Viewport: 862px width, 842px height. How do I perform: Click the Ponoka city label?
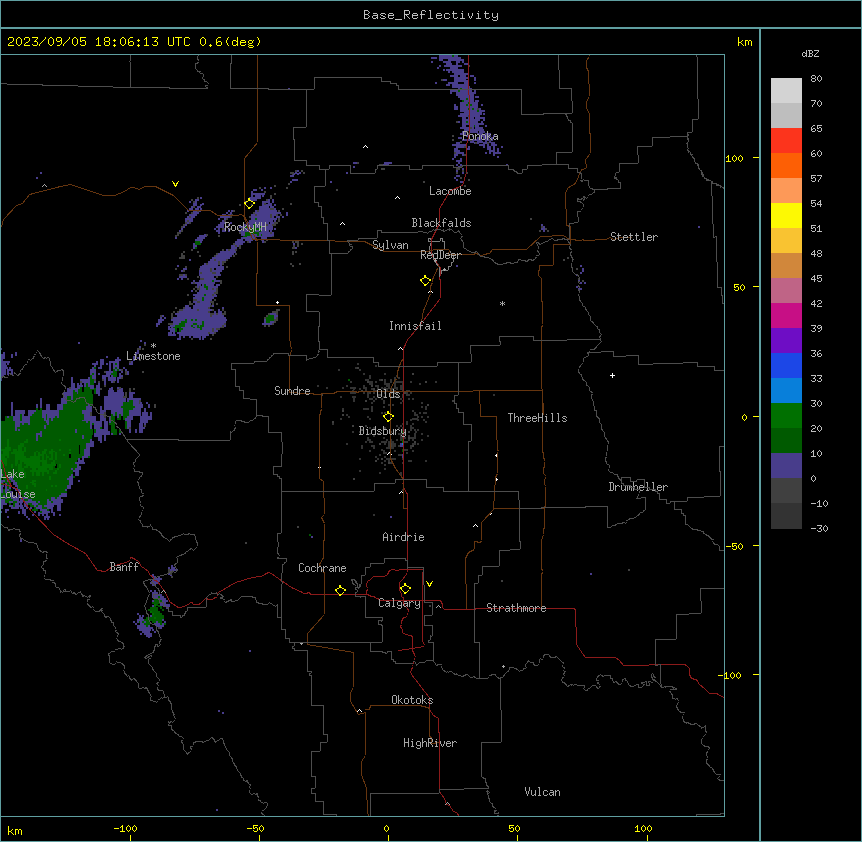point(480,136)
